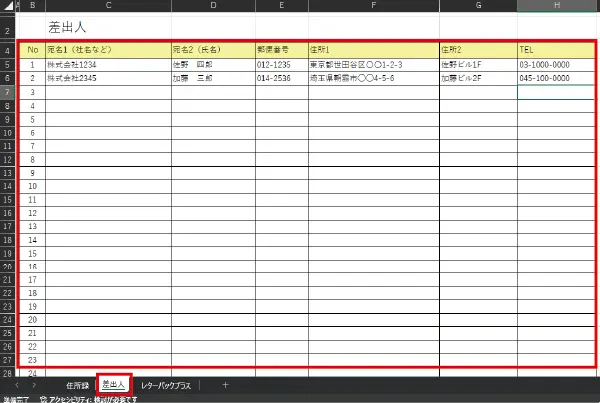Click the cell with 東京都世田谷区〇〇1-2-3
This screenshot has height=403, width=600.
[372, 64]
